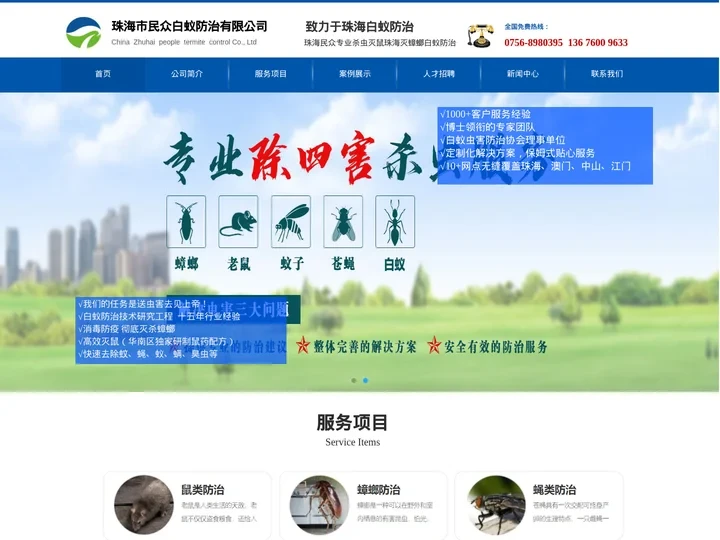Click mobile number 136 7600 9633
720x540 pixels.
tap(598, 43)
